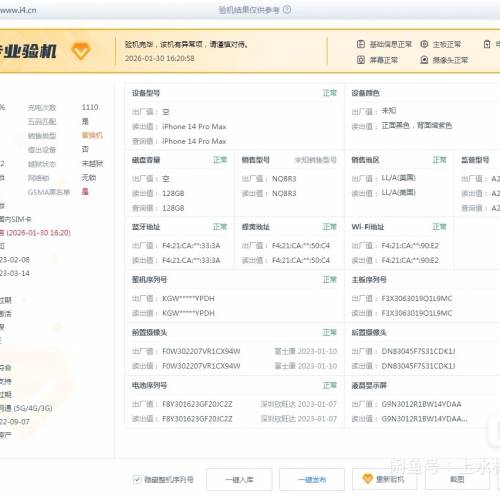Click the 验机完毕 result message
500x500 pixels.
[187, 44]
